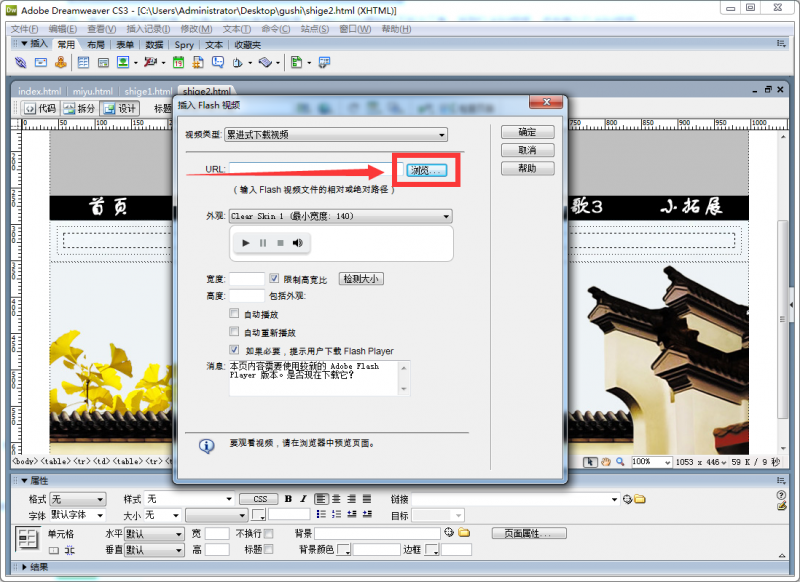The height and width of the screenshot is (582, 800).
Task: Enable the 自动重新播放 checkbox
Action: pos(234,332)
